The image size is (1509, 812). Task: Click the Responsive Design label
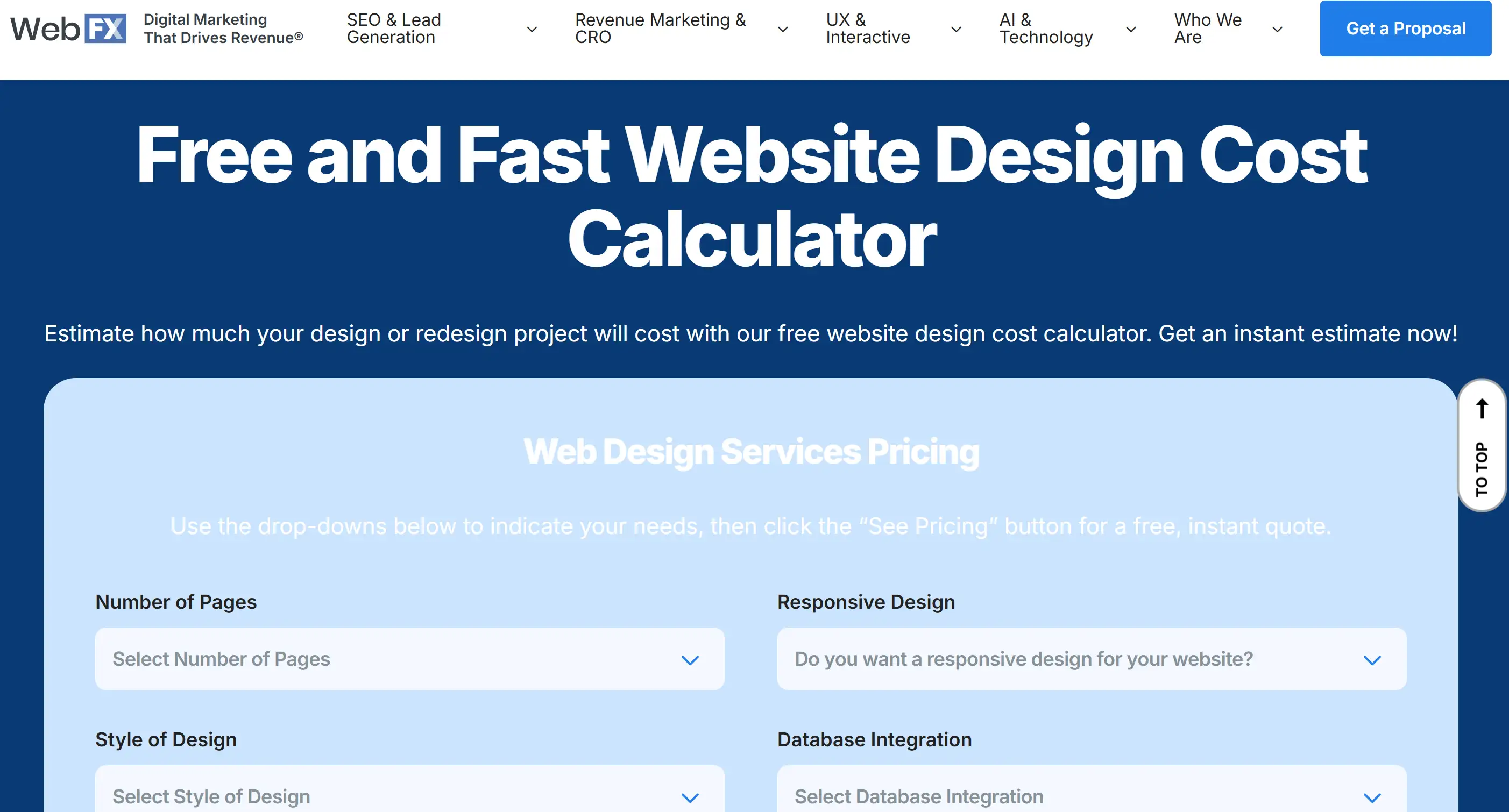[x=866, y=602]
